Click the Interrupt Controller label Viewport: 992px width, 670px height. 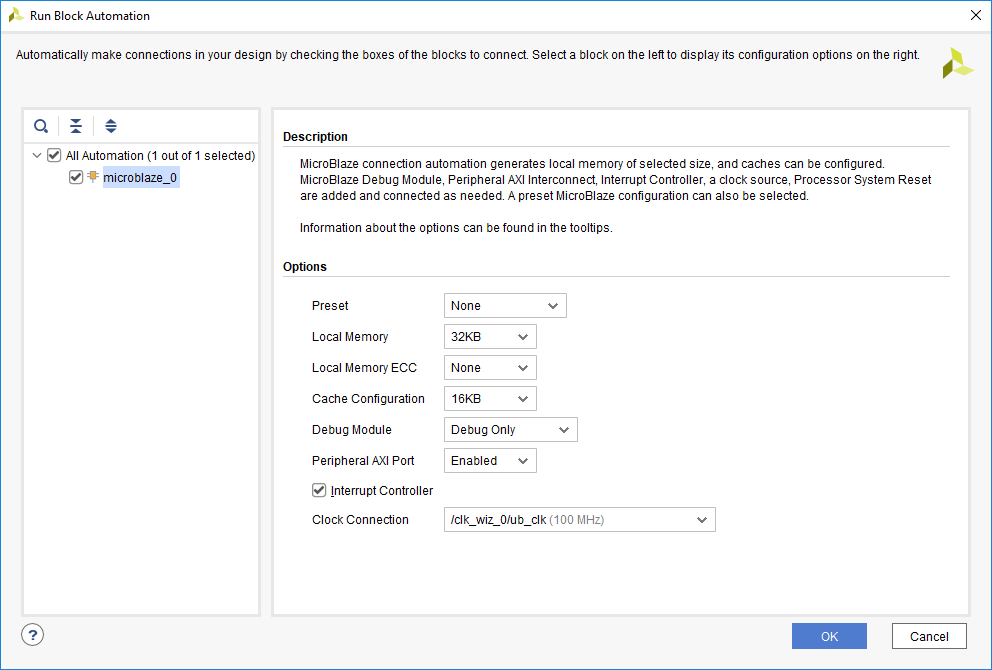click(381, 490)
